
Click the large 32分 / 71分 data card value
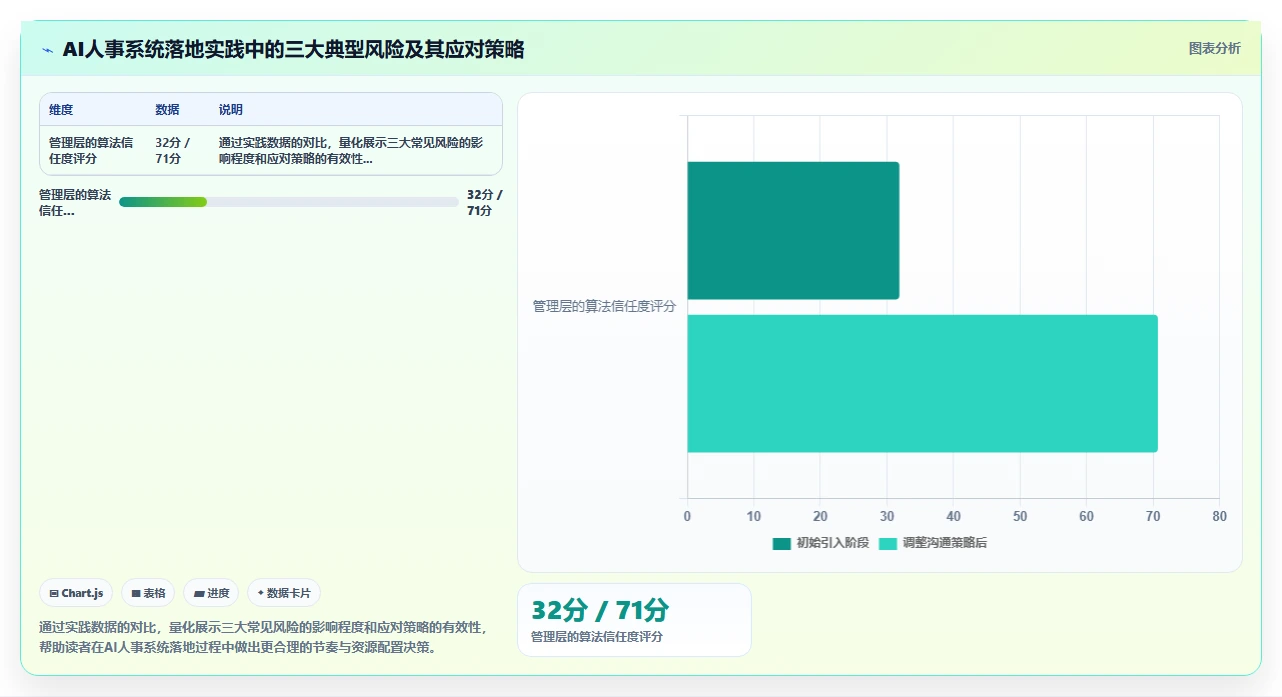[x=600, y=611]
